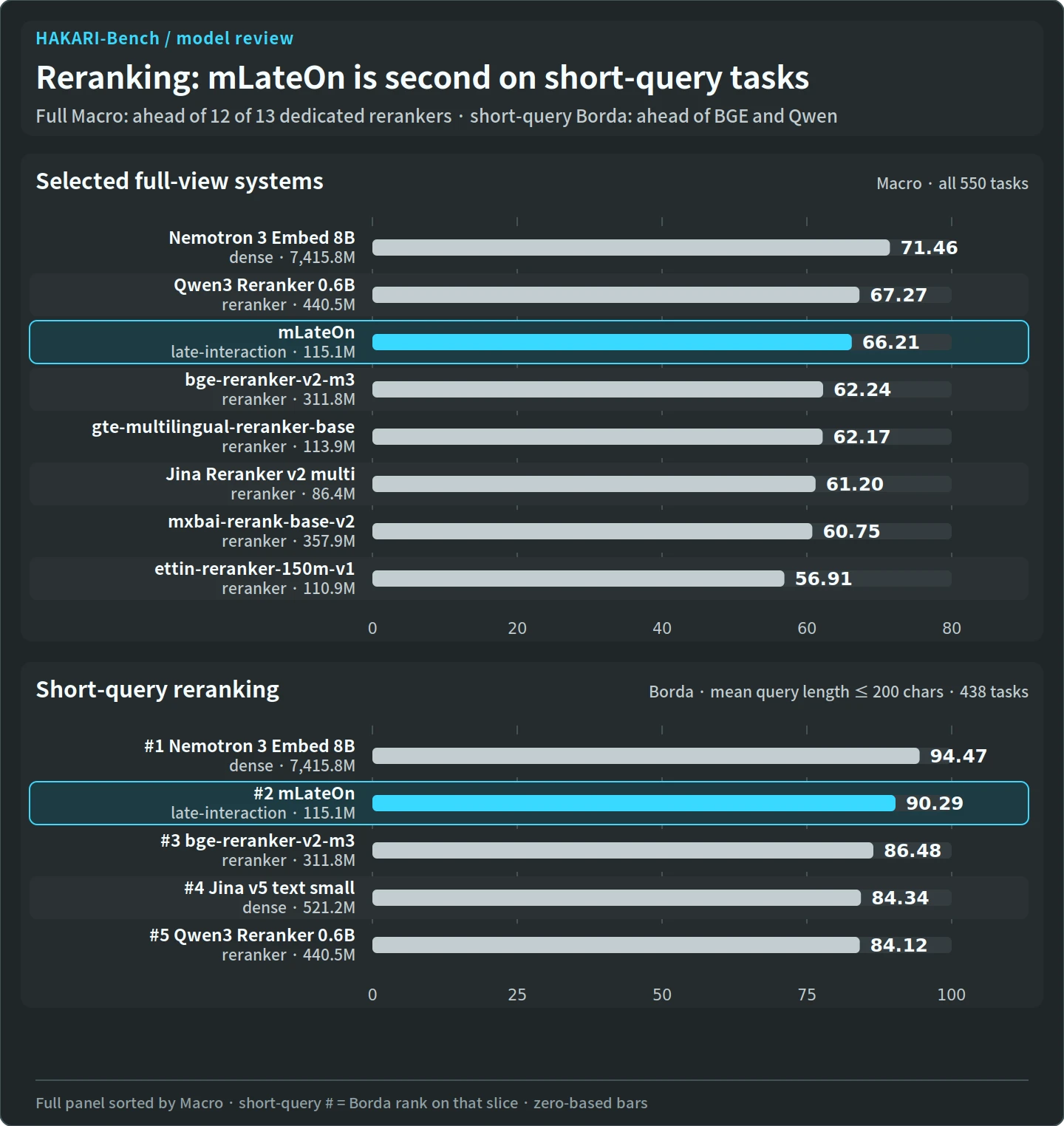The width and height of the screenshot is (1064, 1126).
Task: Click the Macro · all 550 tasks label
Action: point(952,183)
